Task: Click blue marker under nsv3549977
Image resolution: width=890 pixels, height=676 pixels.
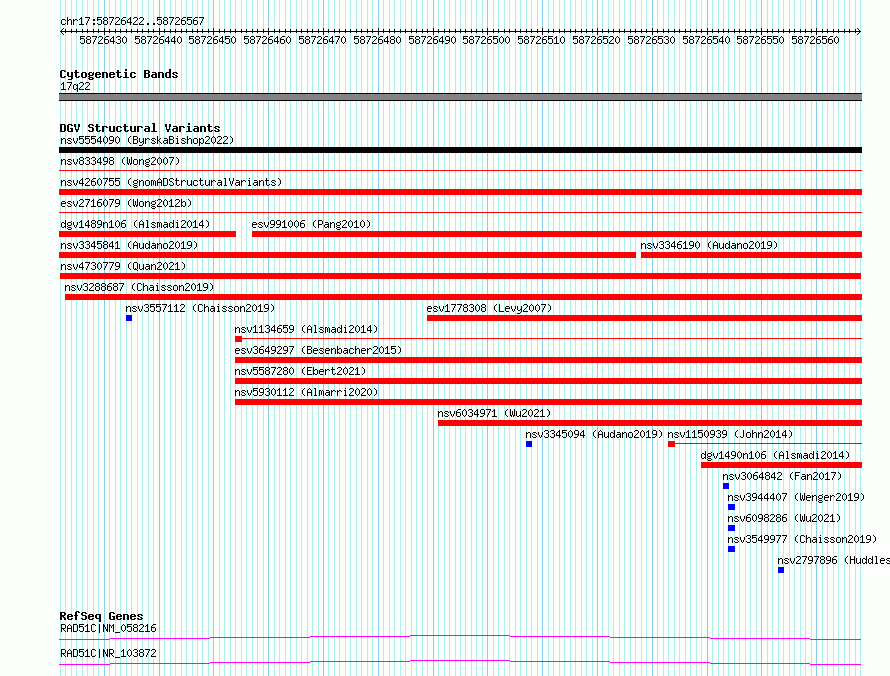Action: [x=732, y=549]
